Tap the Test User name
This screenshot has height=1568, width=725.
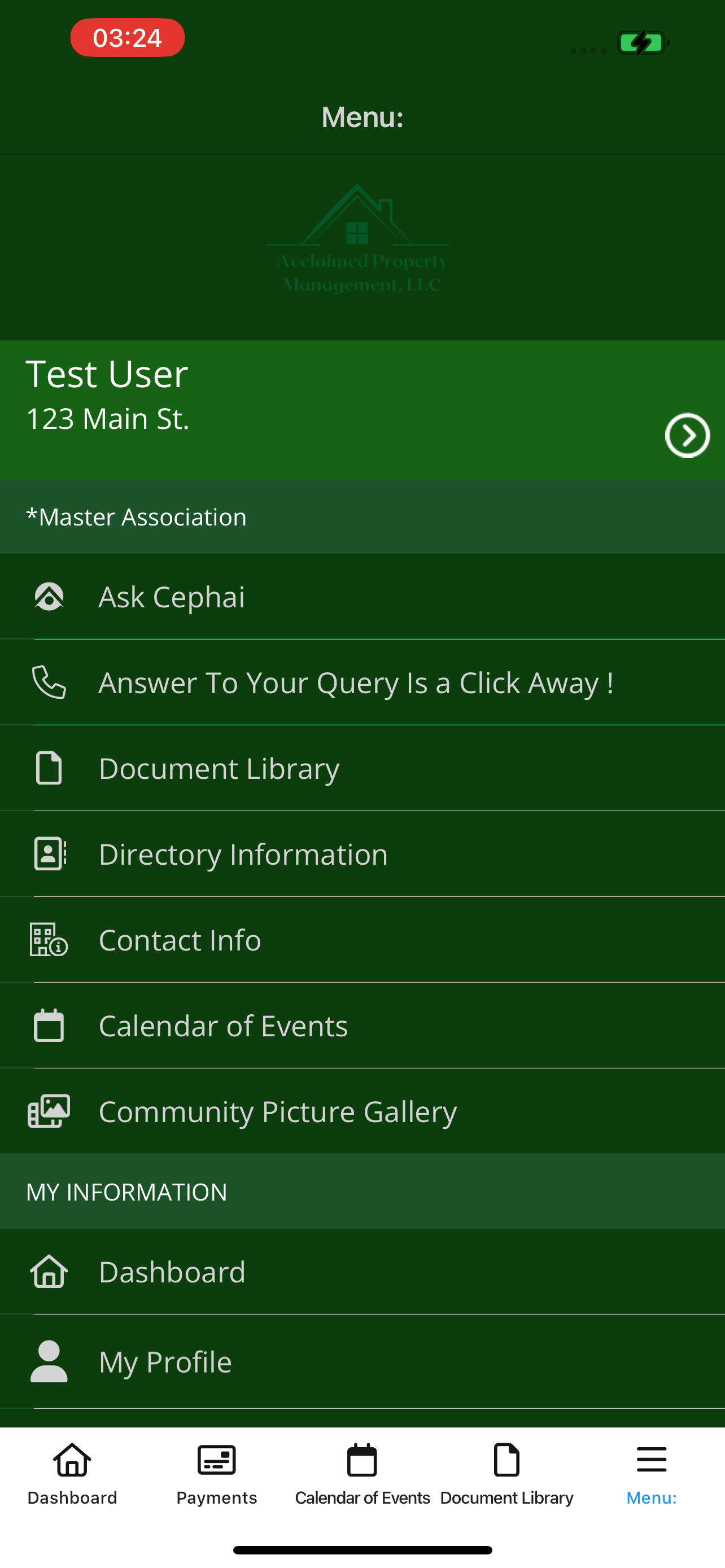[107, 373]
